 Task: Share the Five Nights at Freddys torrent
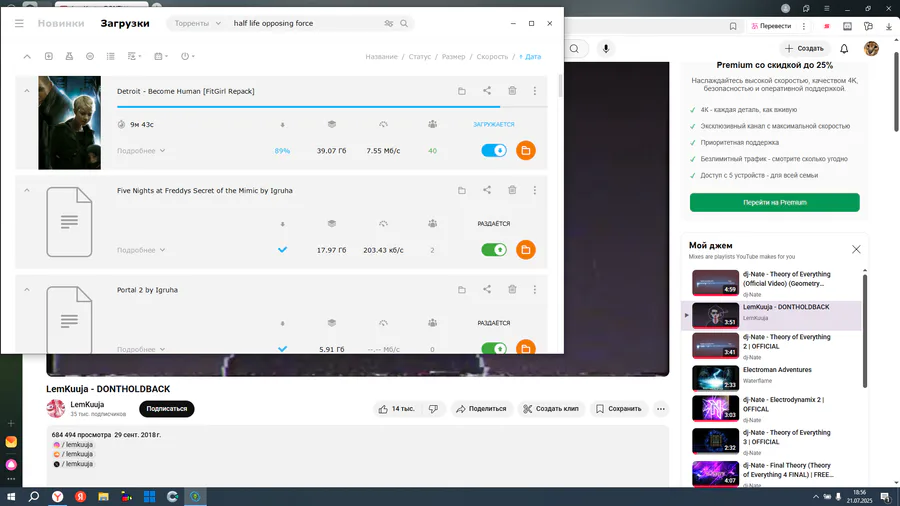click(487, 189)
